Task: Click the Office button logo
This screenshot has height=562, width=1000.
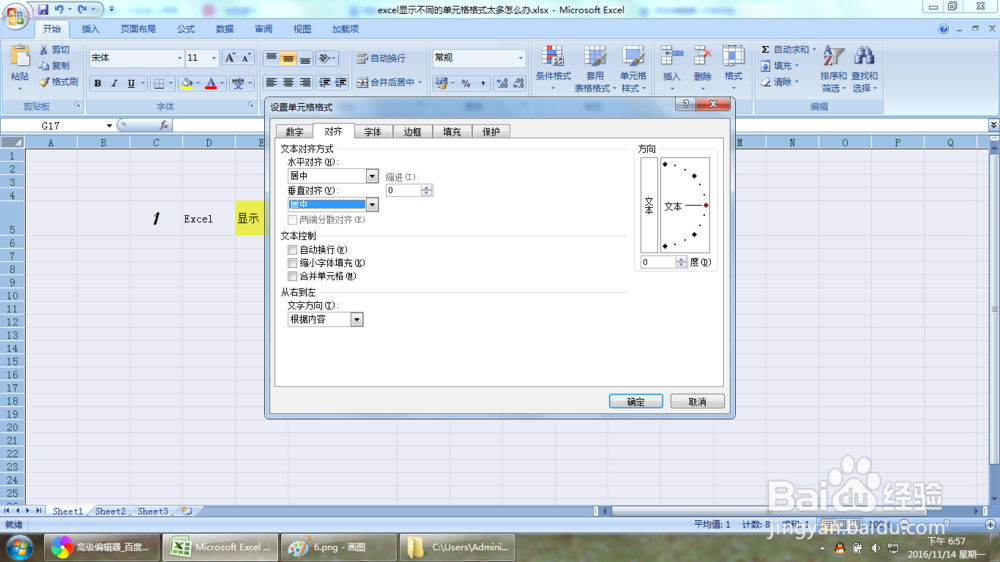Action: pos(15,15)
